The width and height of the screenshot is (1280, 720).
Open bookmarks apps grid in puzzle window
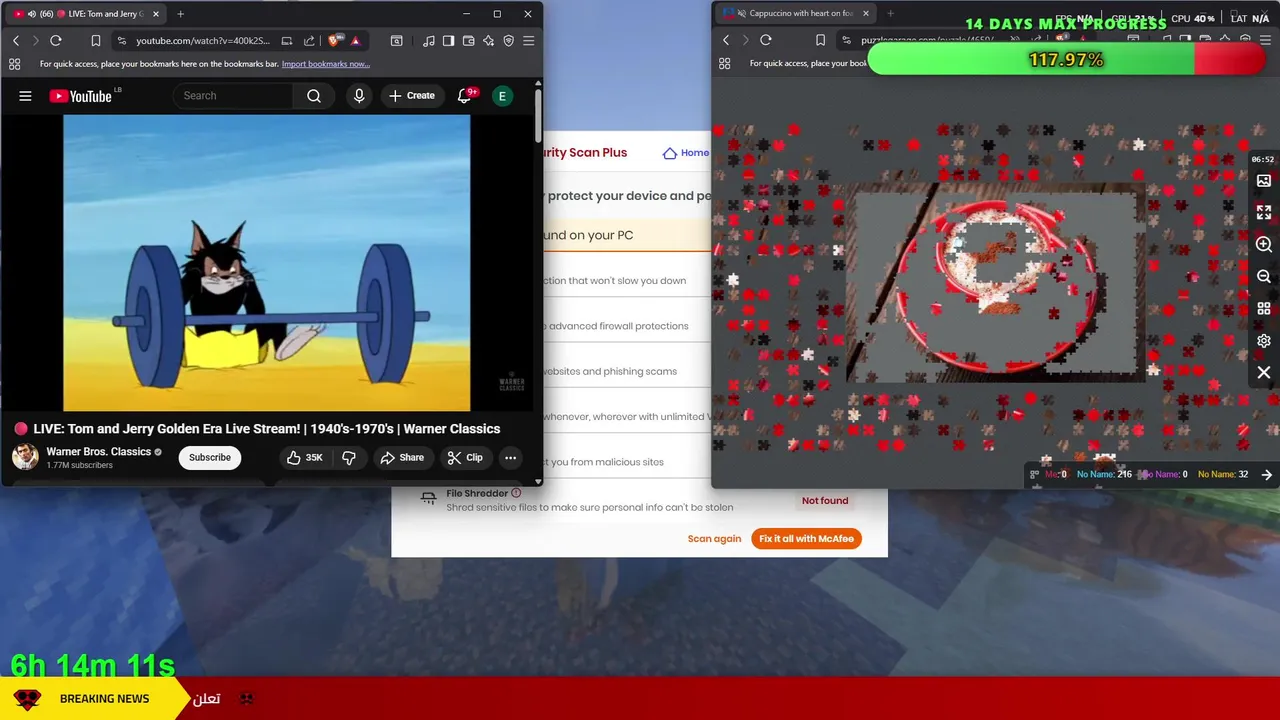click(725, 63)
